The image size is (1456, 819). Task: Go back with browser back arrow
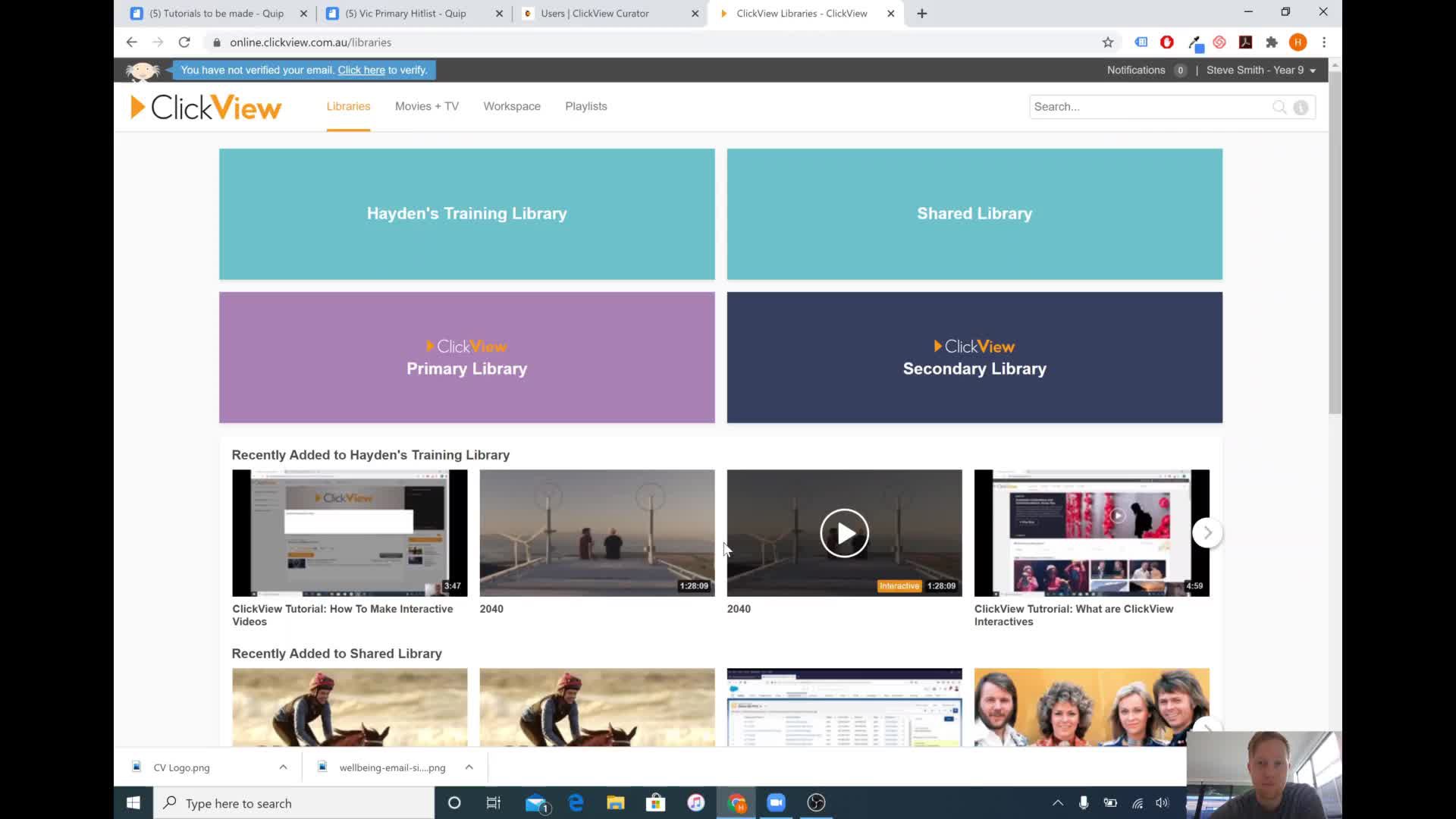132,42
